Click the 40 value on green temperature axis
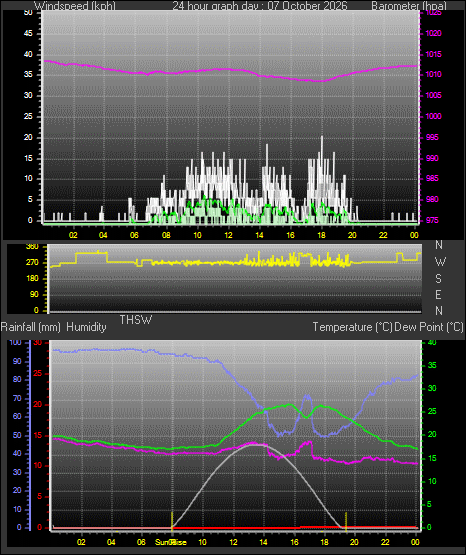The image size is (466, 555). tap(432, 342)
